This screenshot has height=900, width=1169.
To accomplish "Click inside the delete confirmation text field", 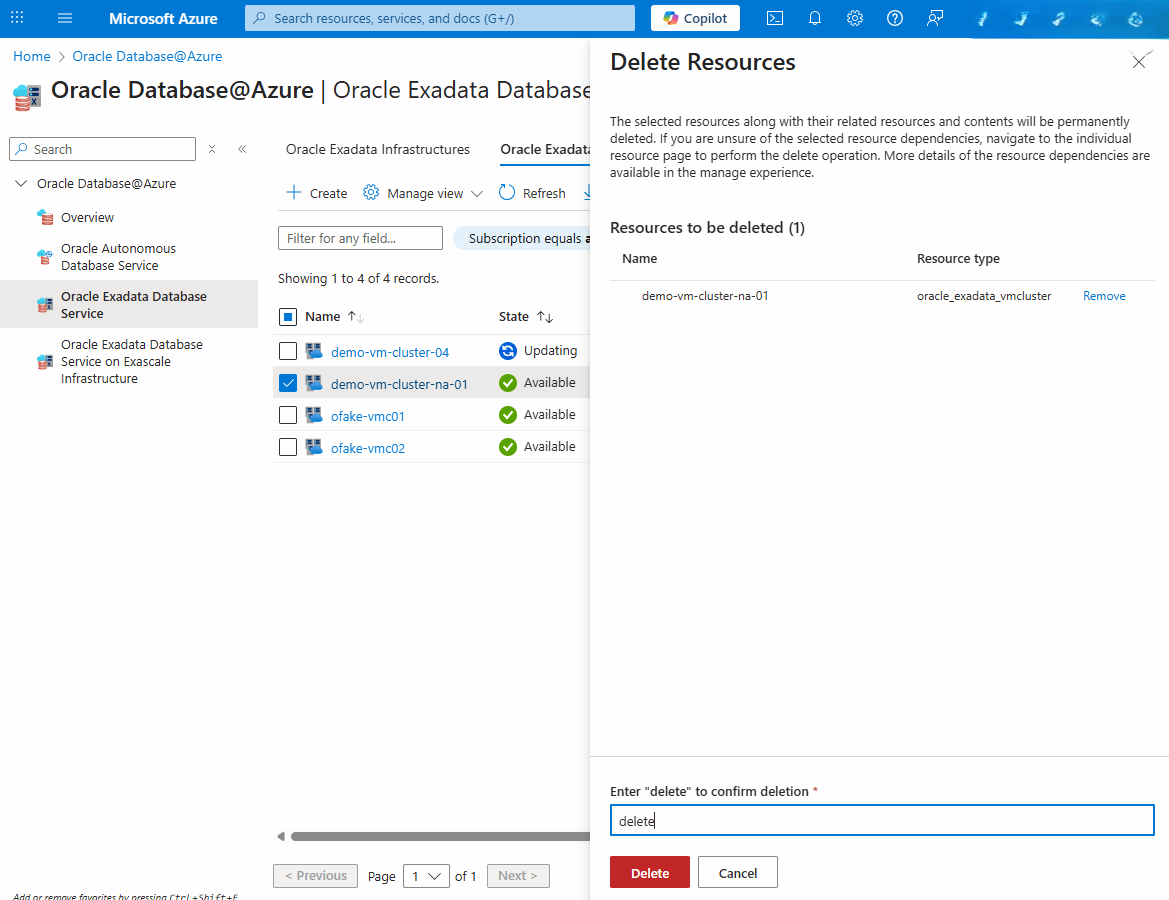I will 882,820.
